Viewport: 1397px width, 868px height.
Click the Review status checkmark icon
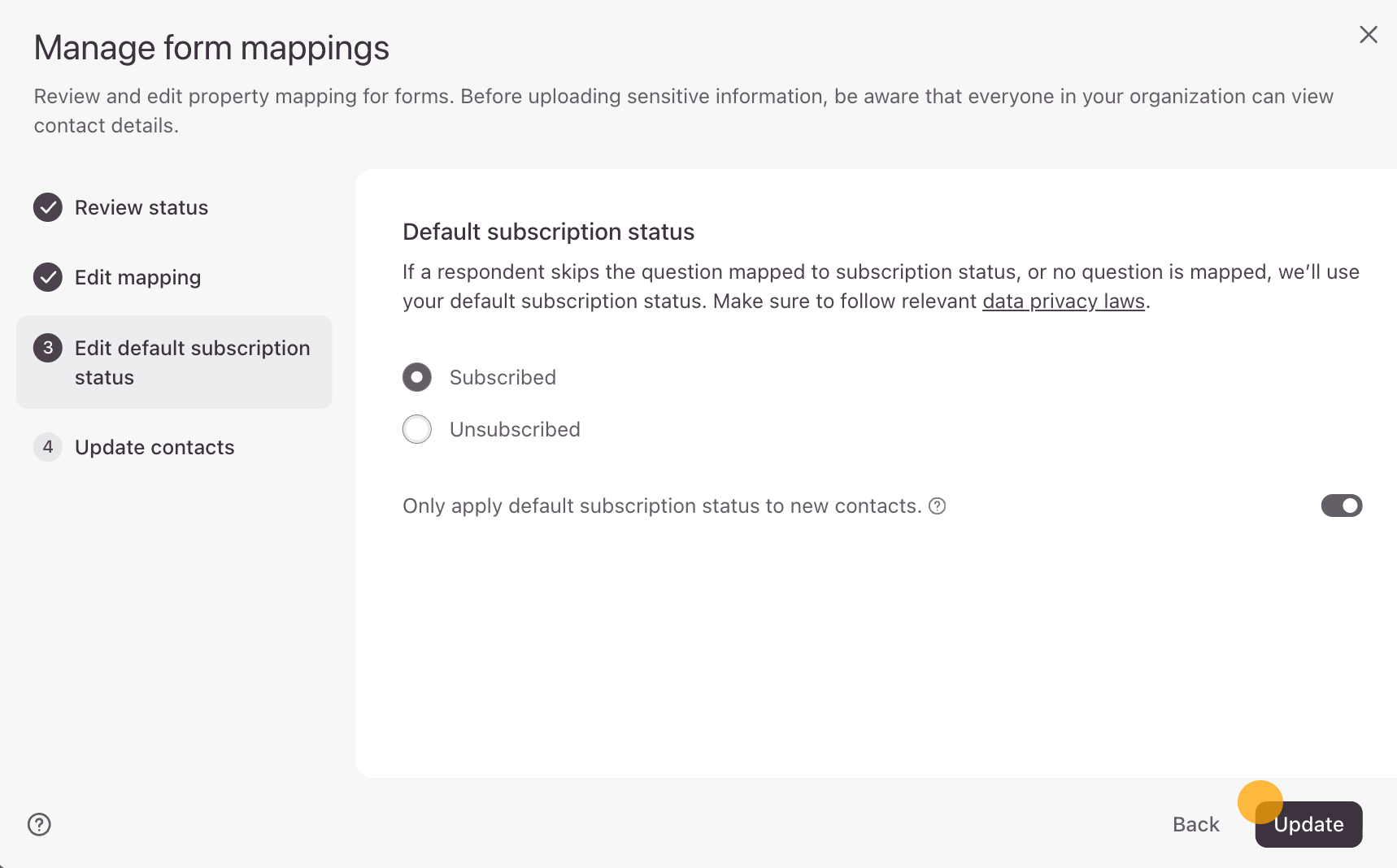(x=48, y=207)
